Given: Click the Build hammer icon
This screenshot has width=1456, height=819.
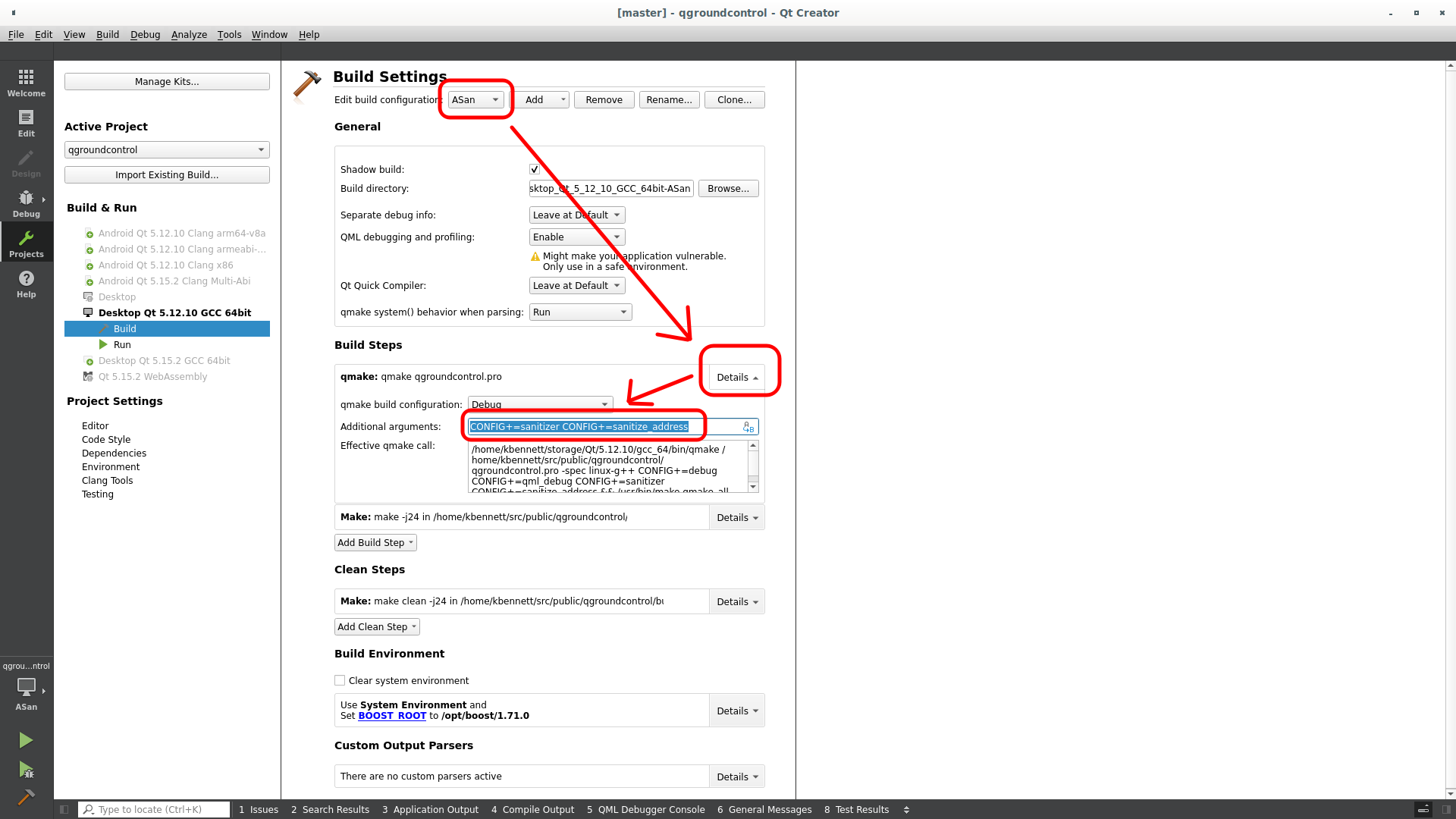Looking at the screenshot, I should (x=26, y=797).
